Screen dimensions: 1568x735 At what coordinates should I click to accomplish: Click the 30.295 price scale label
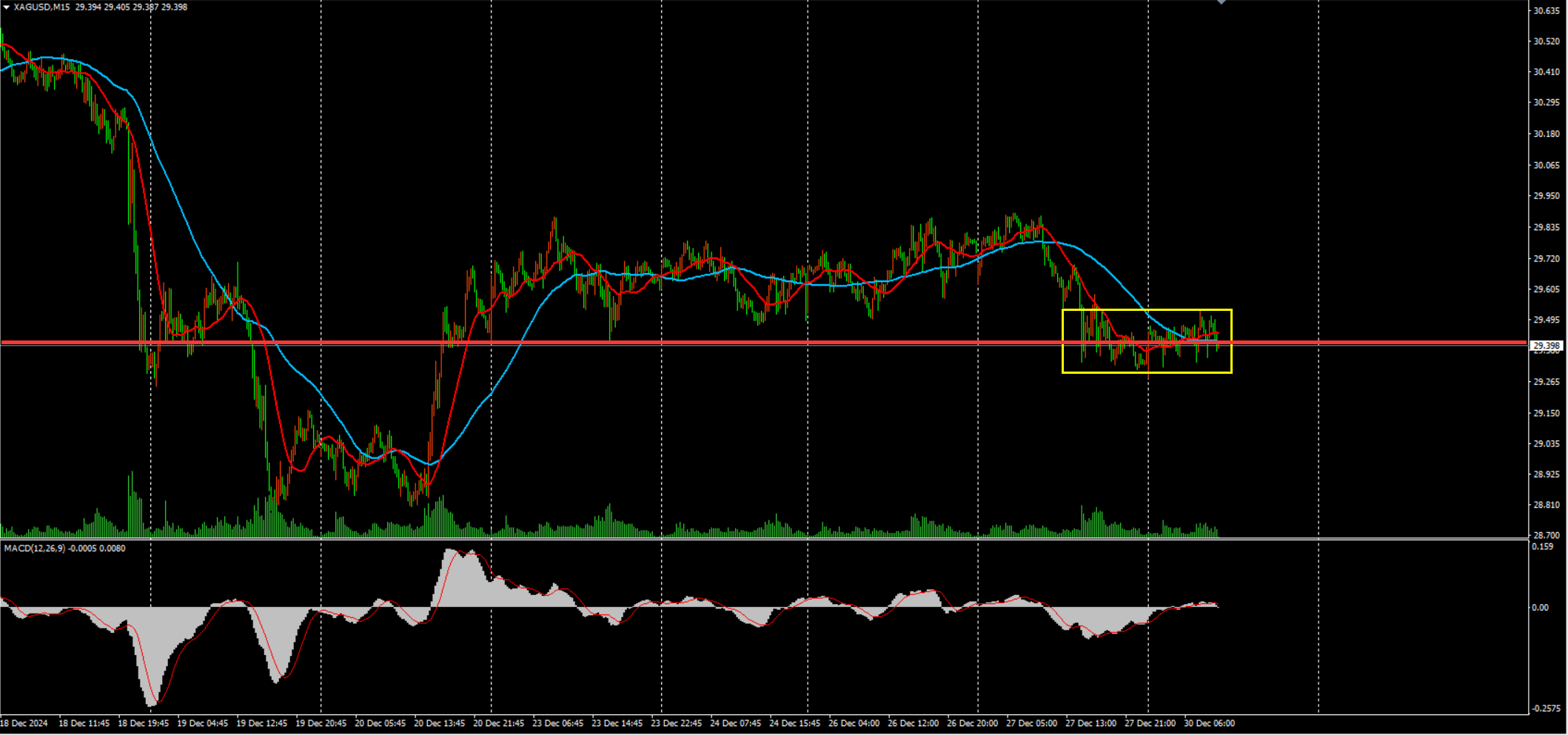pos(1547,103)
